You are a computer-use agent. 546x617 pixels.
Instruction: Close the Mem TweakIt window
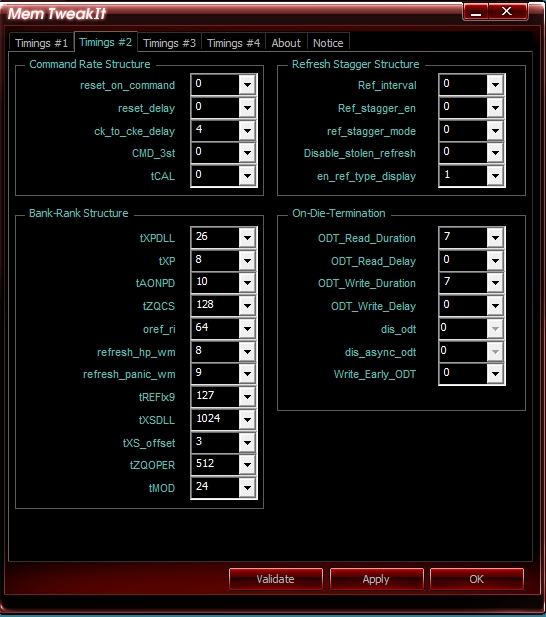tap(507, 12)
